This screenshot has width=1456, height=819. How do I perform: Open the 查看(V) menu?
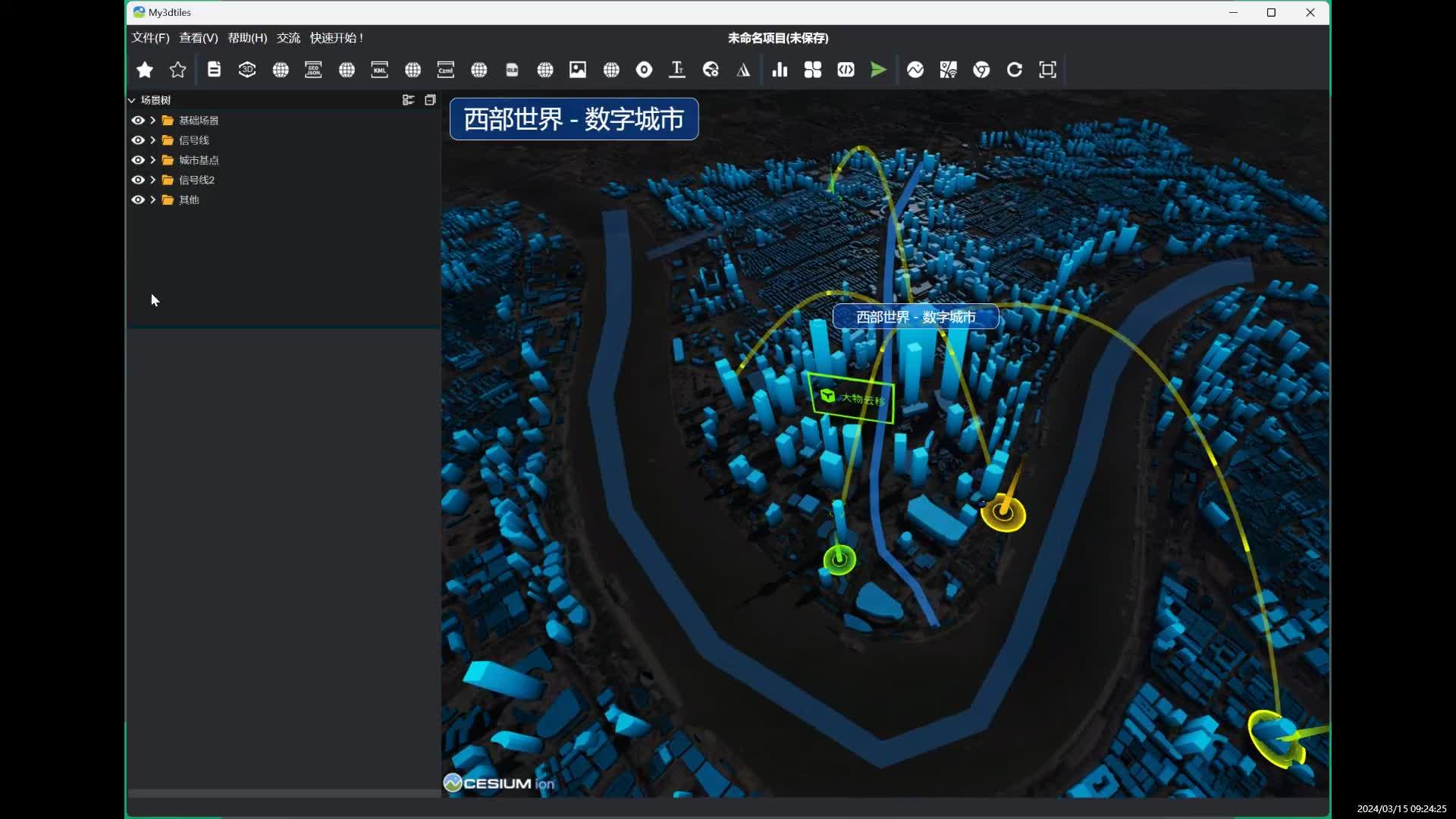coord(198,38)
